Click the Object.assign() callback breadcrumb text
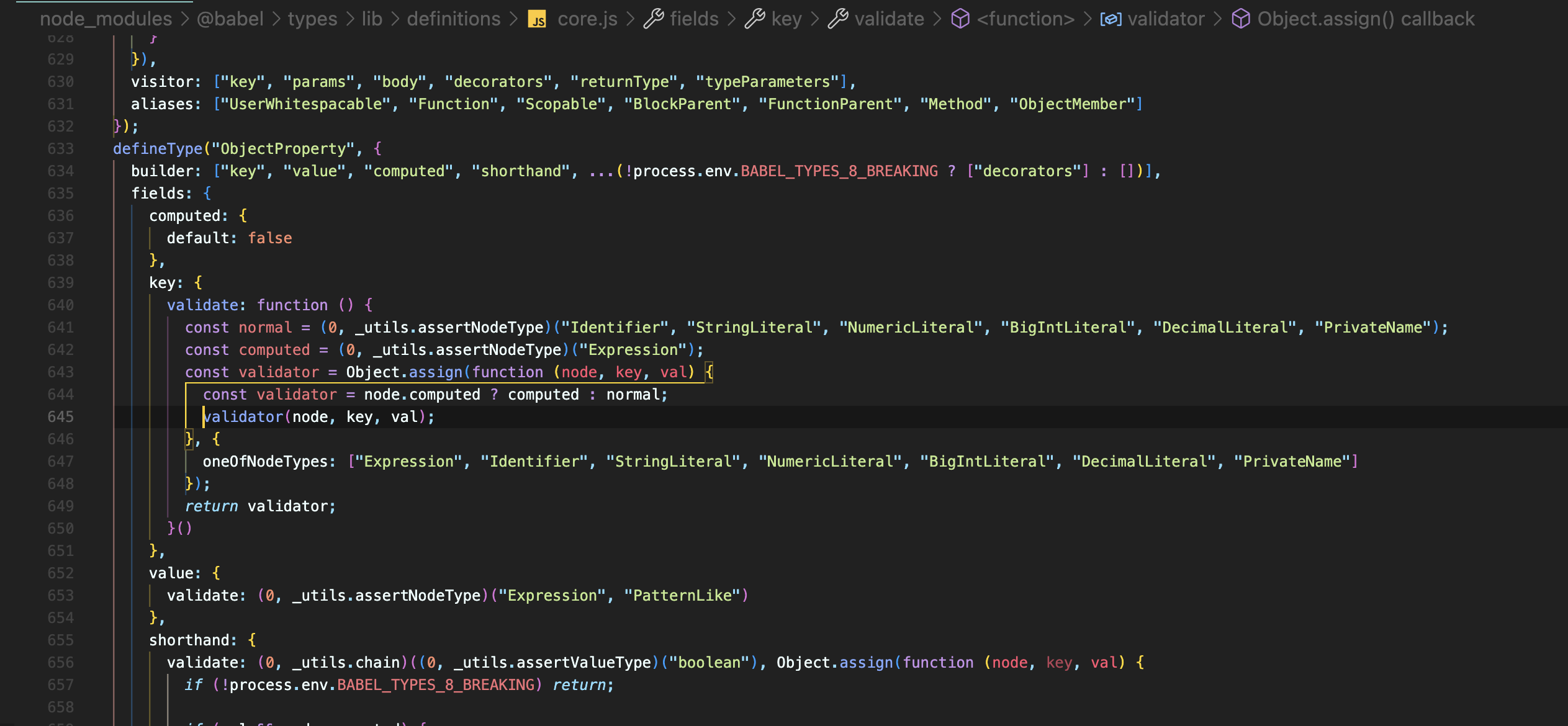The width and height of the screenshot is (1568, 726). (x=1366, y=19)
